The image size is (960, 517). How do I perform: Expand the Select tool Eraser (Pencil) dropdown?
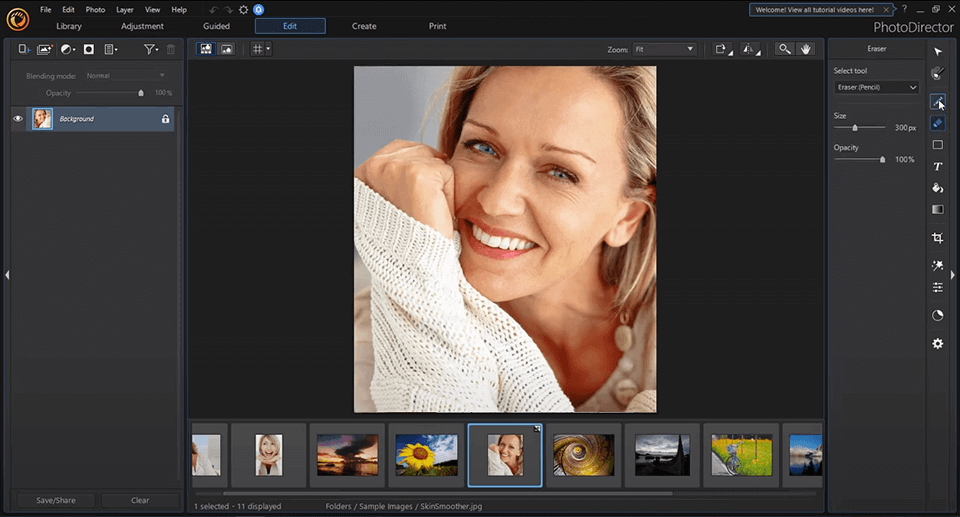(x=877, y=88)
